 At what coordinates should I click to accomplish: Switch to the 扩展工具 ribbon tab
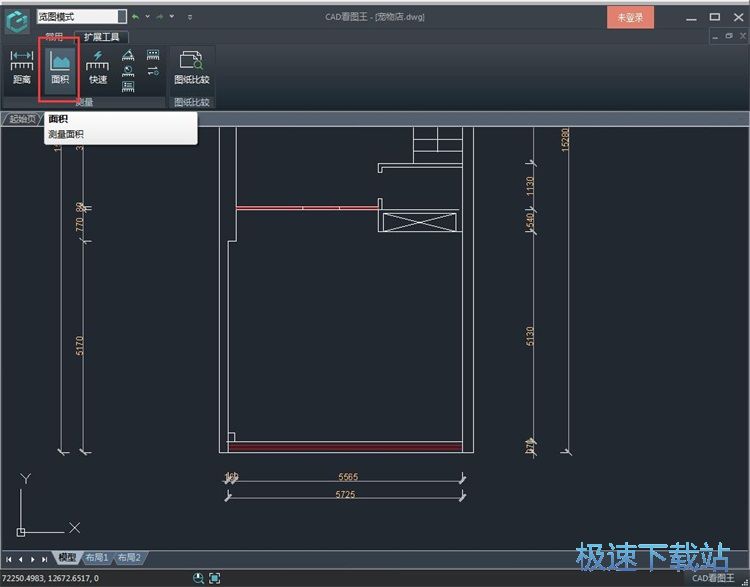(x=101, y=37)
